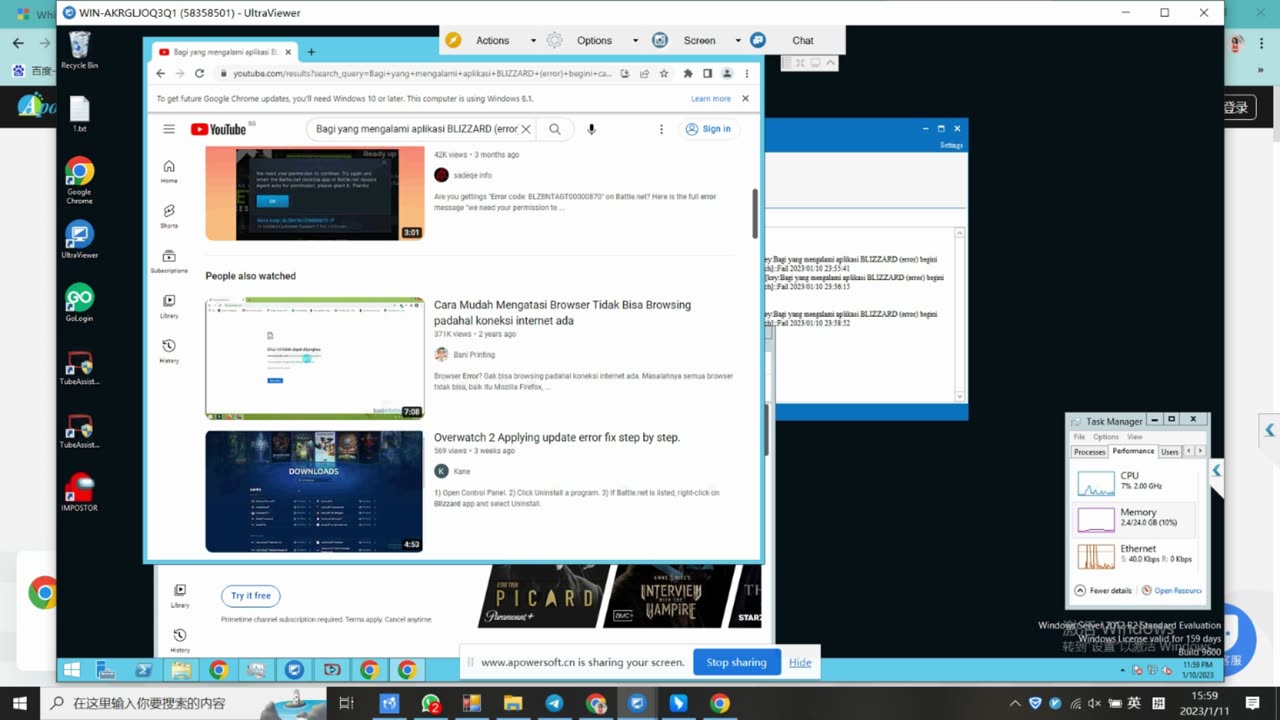Image resolution: width=1280 pixels, height=720 pixels.
Task: Open UltraViewer Chat panel
Action: pos(803,40)
